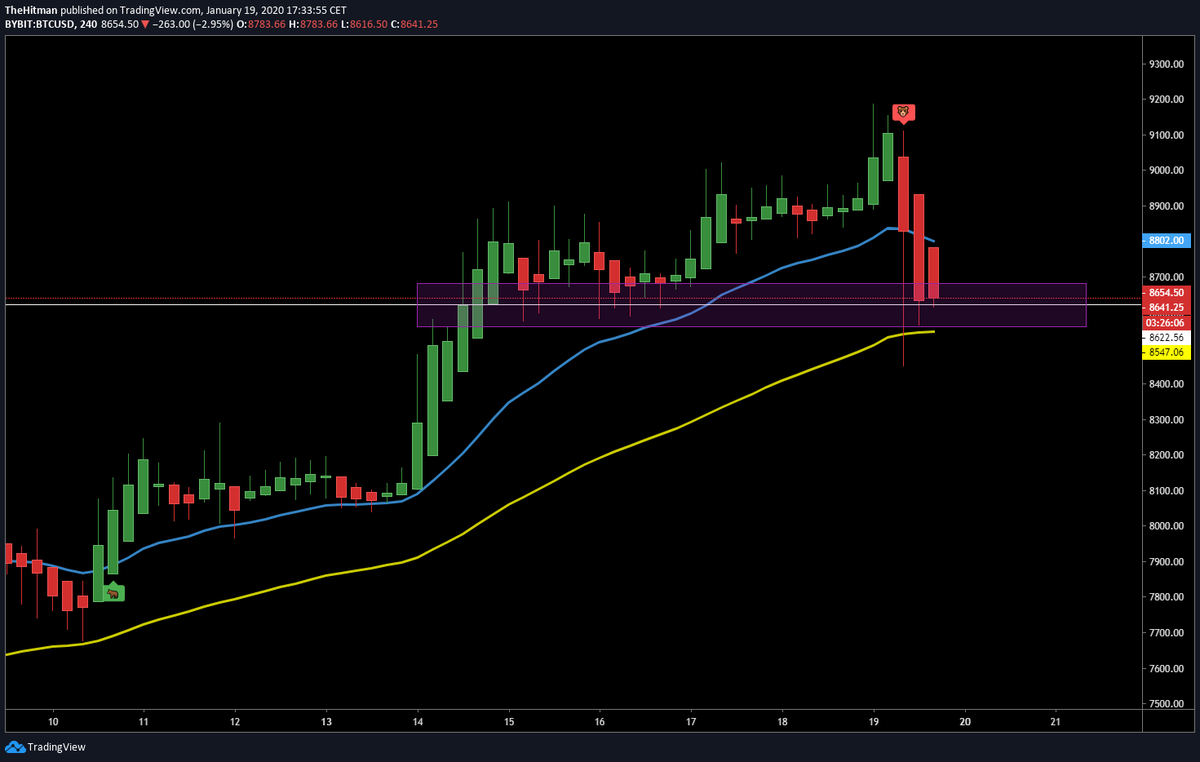The width and height of the screenshot is (1200, 762).
Task: Click the red bear signal marker
Action: [x=902, y=113]
